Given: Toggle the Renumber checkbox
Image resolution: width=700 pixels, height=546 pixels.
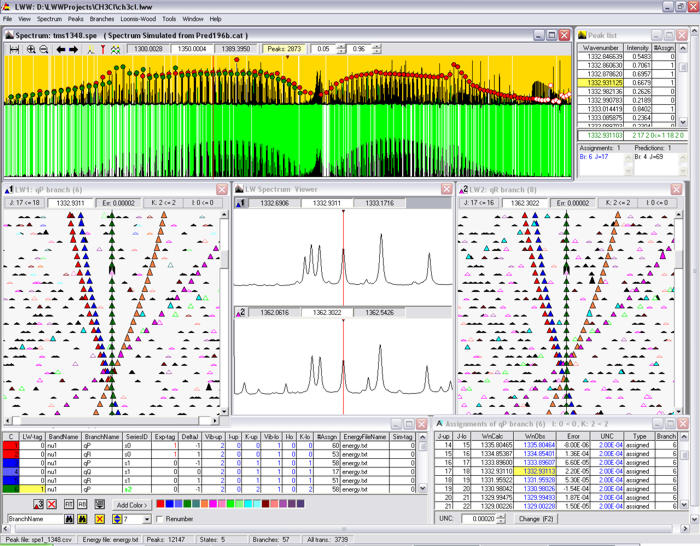Looking at the screenshot, I should [x=159, y=519].
